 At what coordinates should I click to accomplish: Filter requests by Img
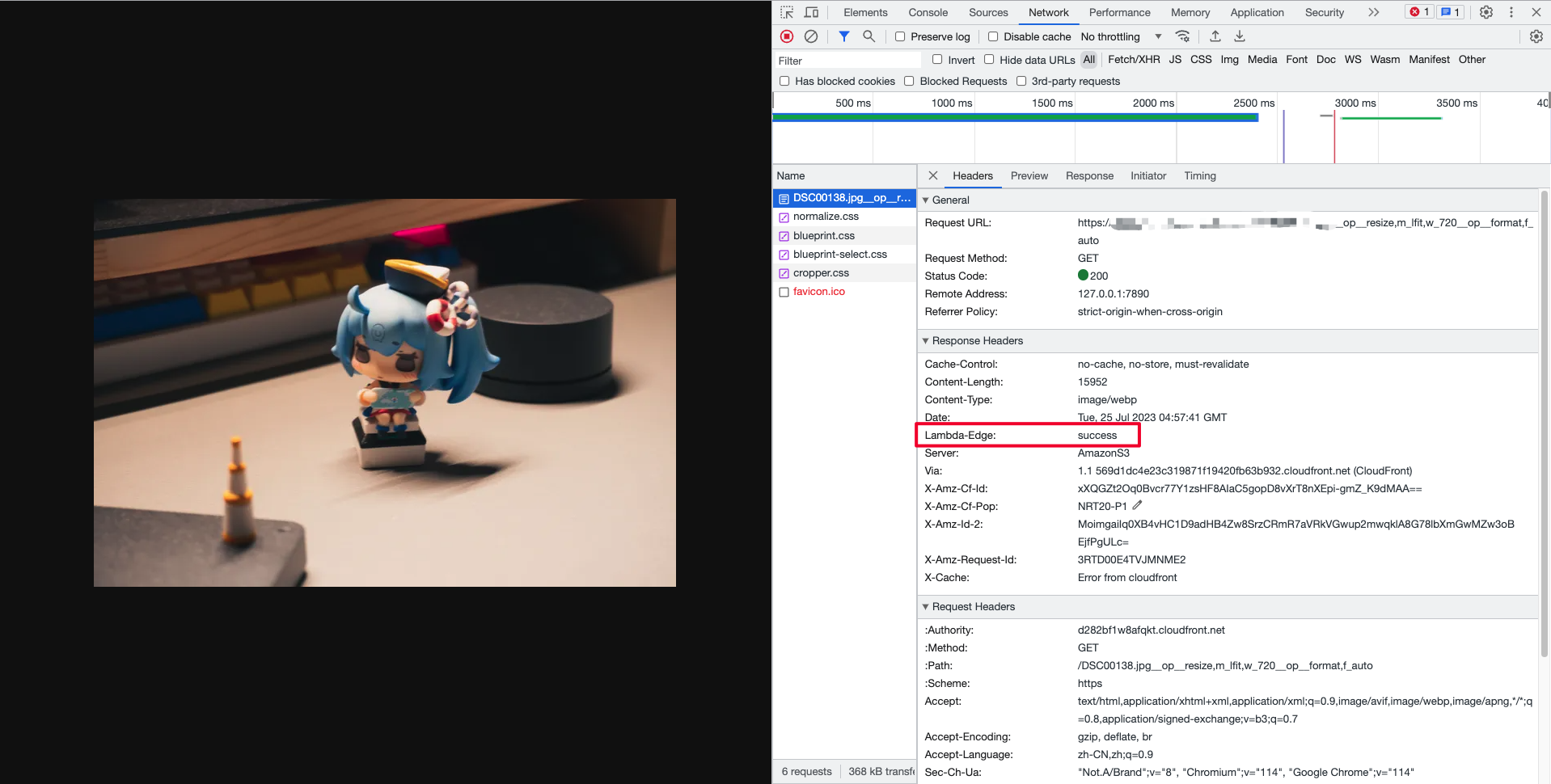(x=1229, y=59)
